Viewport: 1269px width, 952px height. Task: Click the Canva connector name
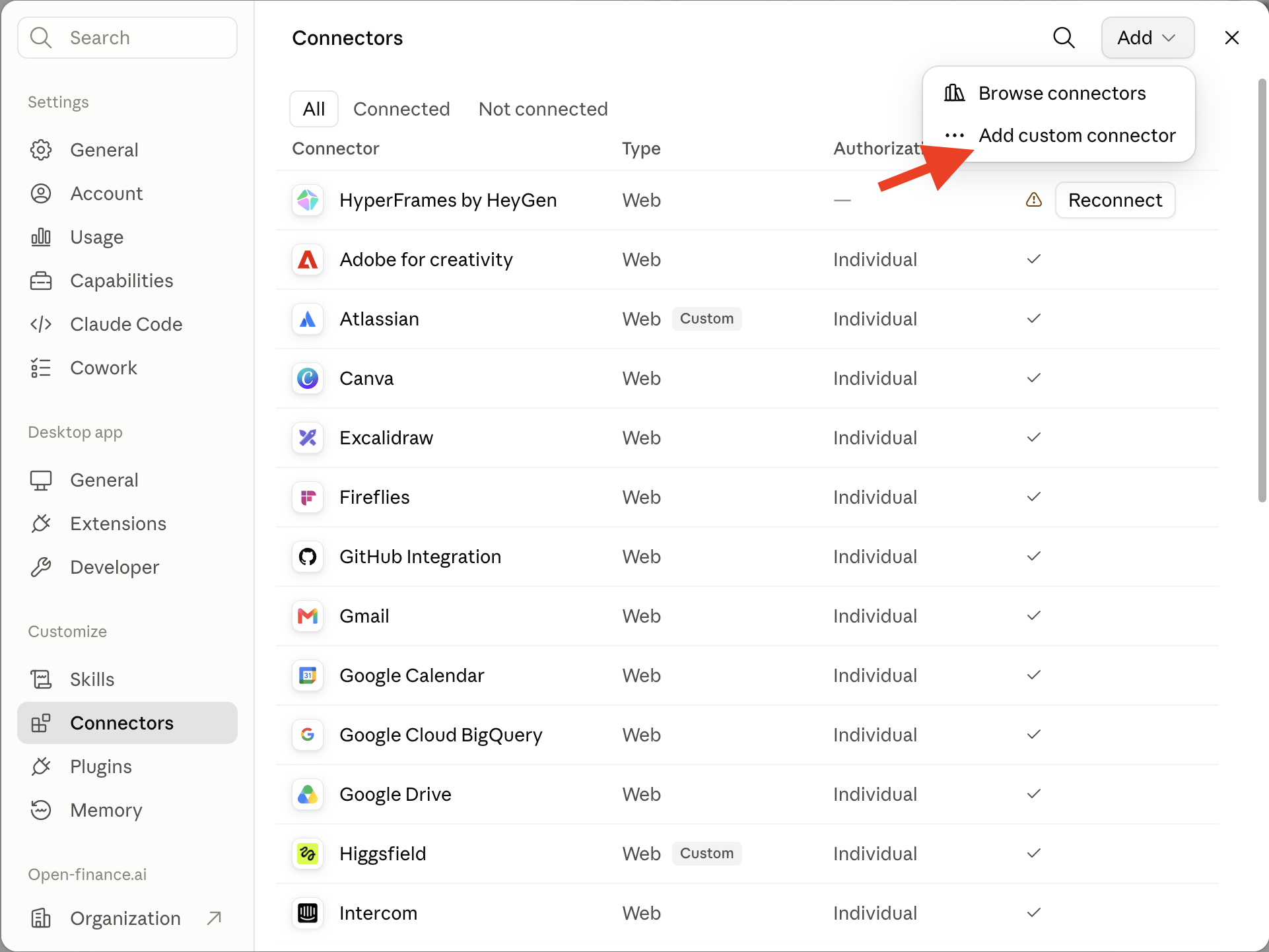(366, 378)
